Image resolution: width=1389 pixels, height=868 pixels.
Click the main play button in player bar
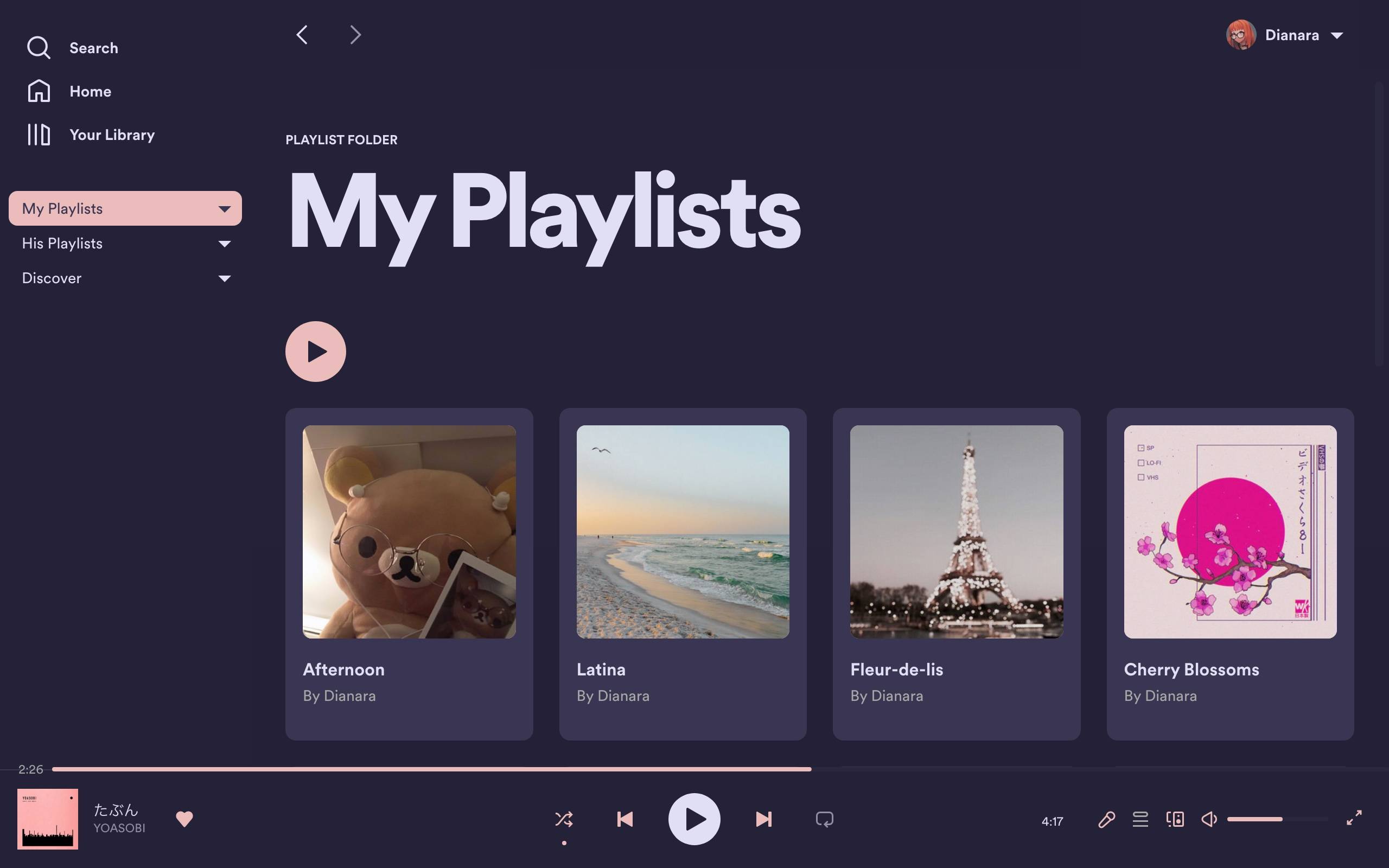click(694, 819)
